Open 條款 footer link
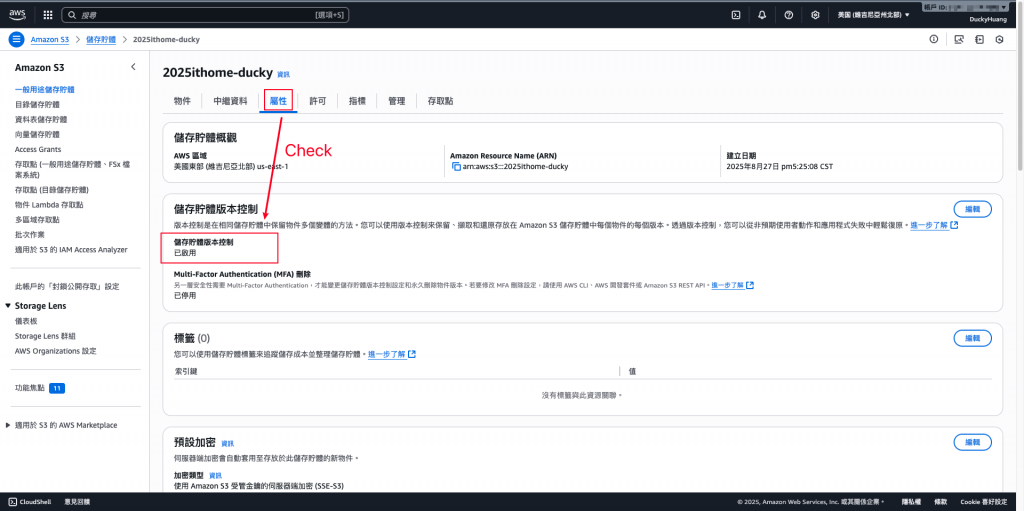Screen dimensions: 1024x511 pos(940,502)
